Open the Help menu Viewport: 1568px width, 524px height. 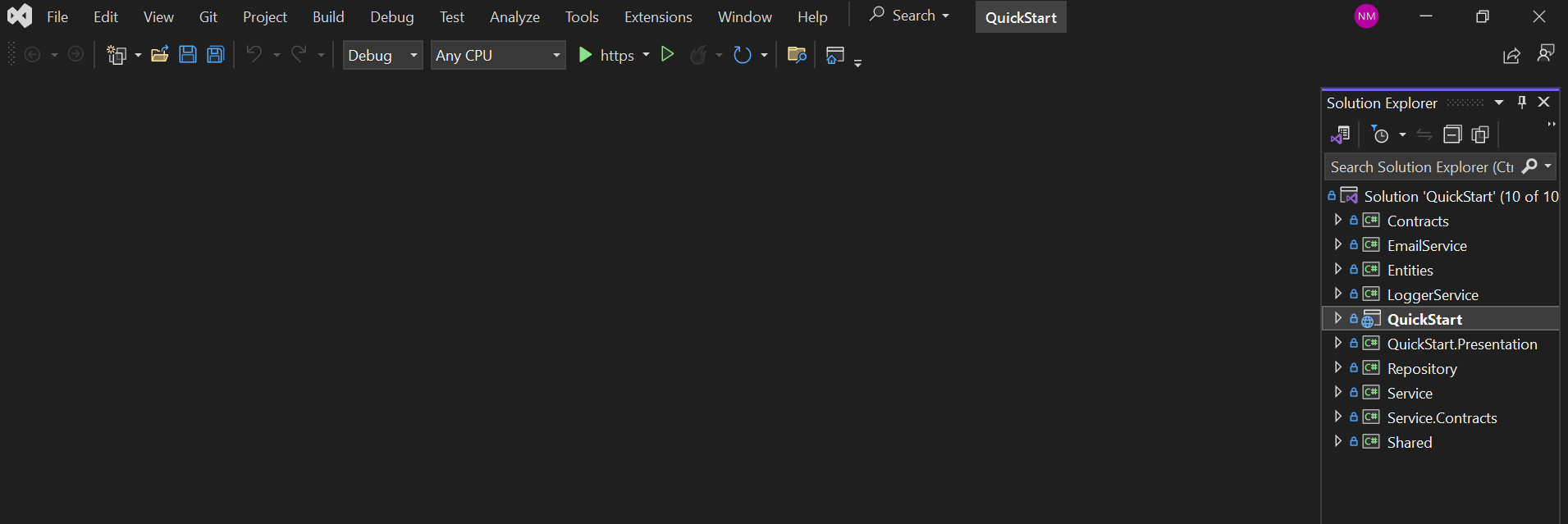(812, 16)
